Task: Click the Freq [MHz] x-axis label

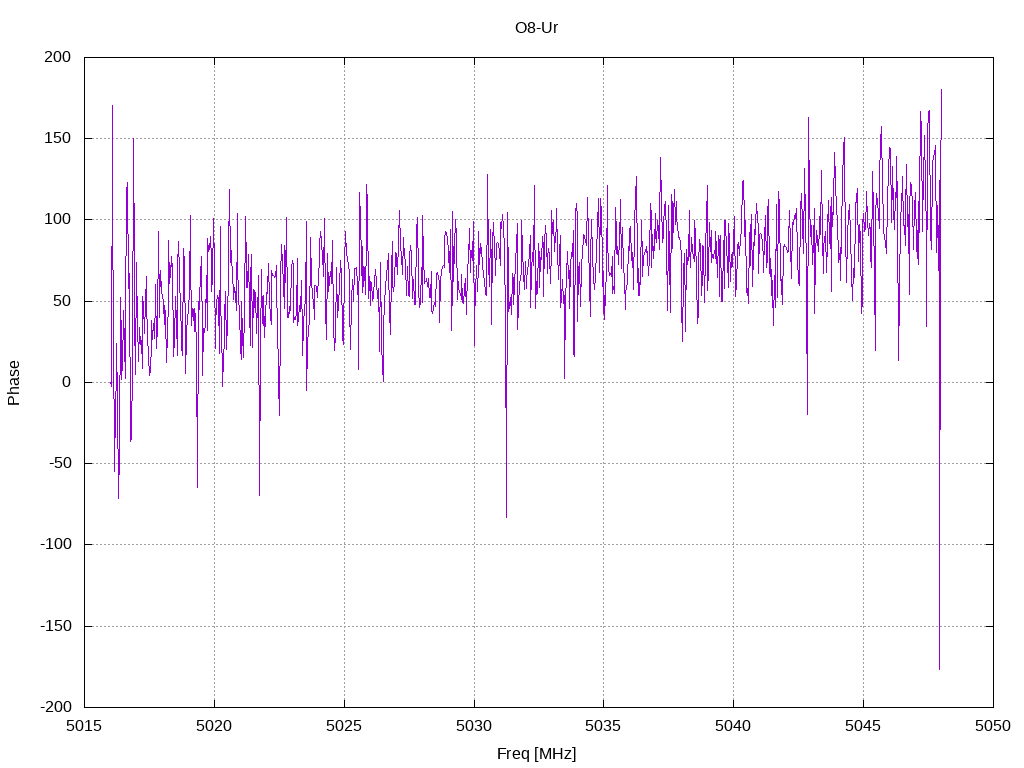Action: (536, 754)
